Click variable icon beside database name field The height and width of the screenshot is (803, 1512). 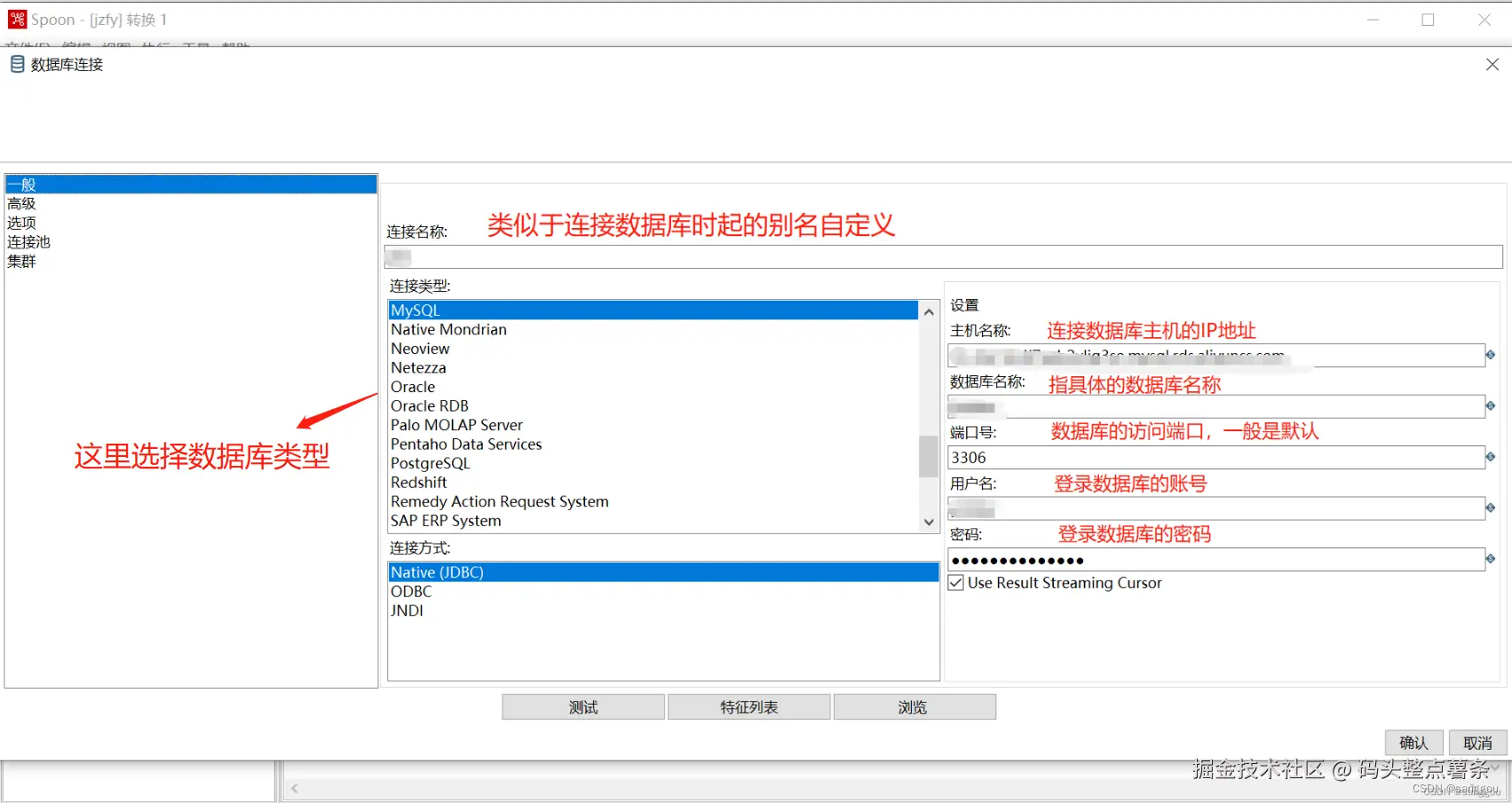click(x=1491, y=406)
